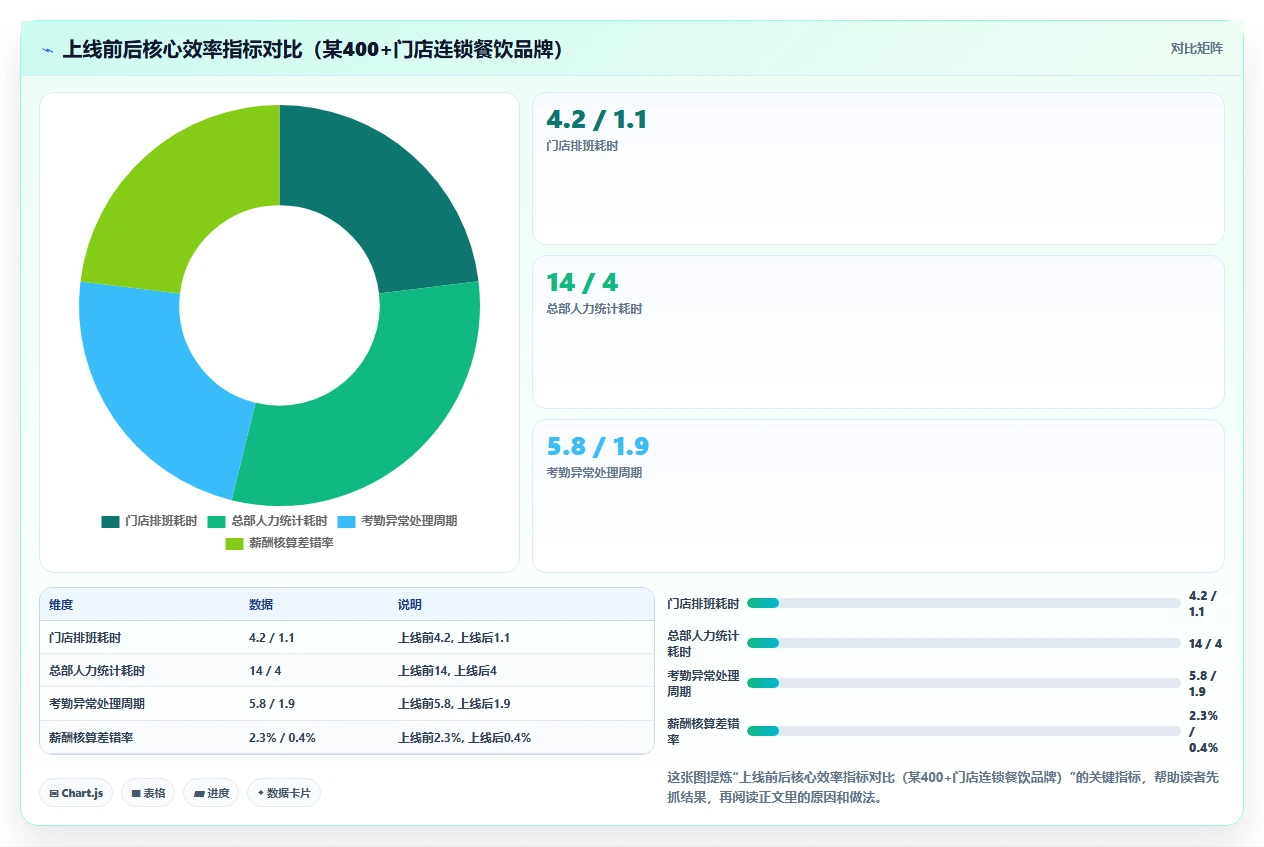Click the Chart.js tag chip
1264x847 pixels.
pyautogui.click(x=77, y=793)
